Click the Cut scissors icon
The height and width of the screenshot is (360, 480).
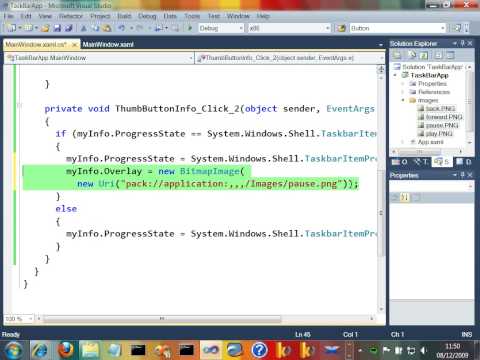84,28
